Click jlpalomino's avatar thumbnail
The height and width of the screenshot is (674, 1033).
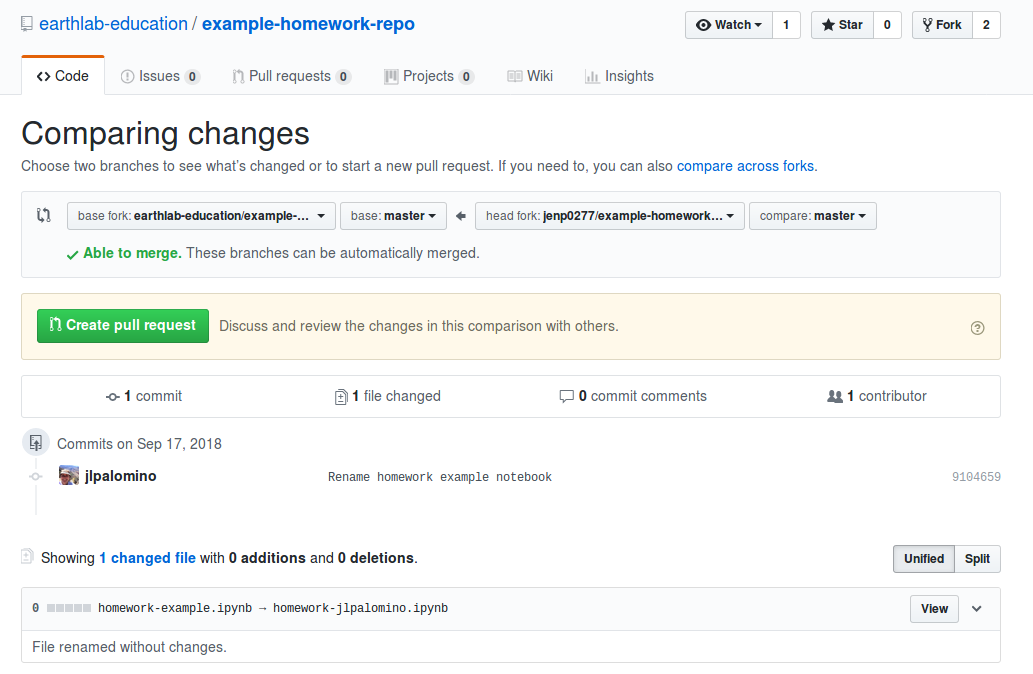point(69,475)
